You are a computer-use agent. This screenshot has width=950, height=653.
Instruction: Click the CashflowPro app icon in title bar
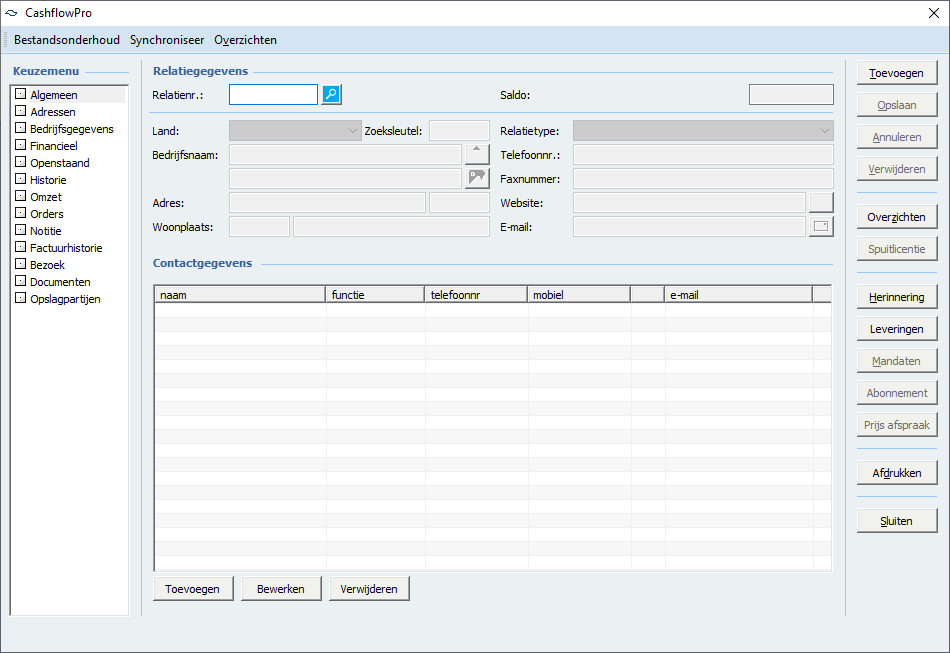point(12,13)
